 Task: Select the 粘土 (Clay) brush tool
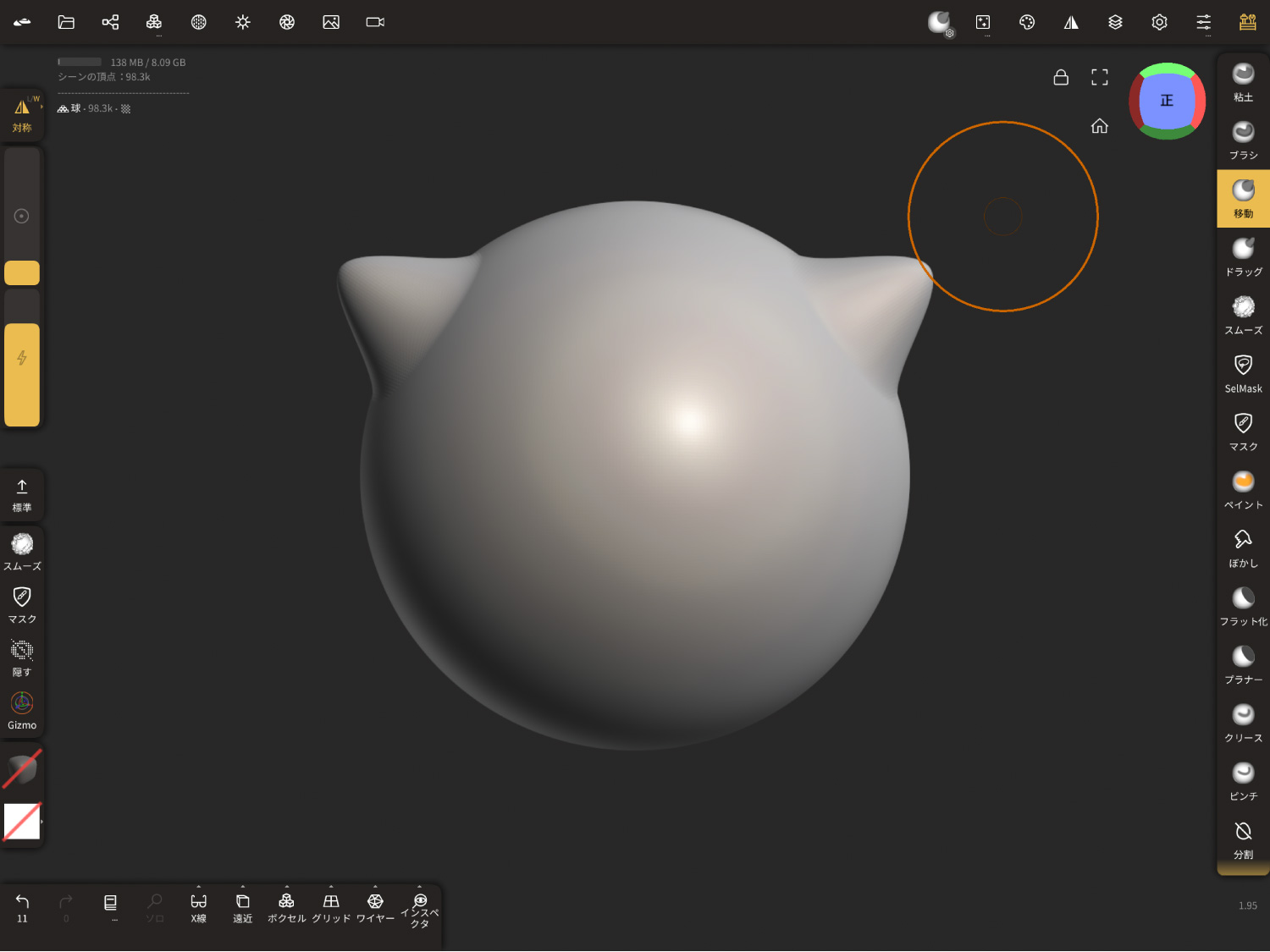1242,82
